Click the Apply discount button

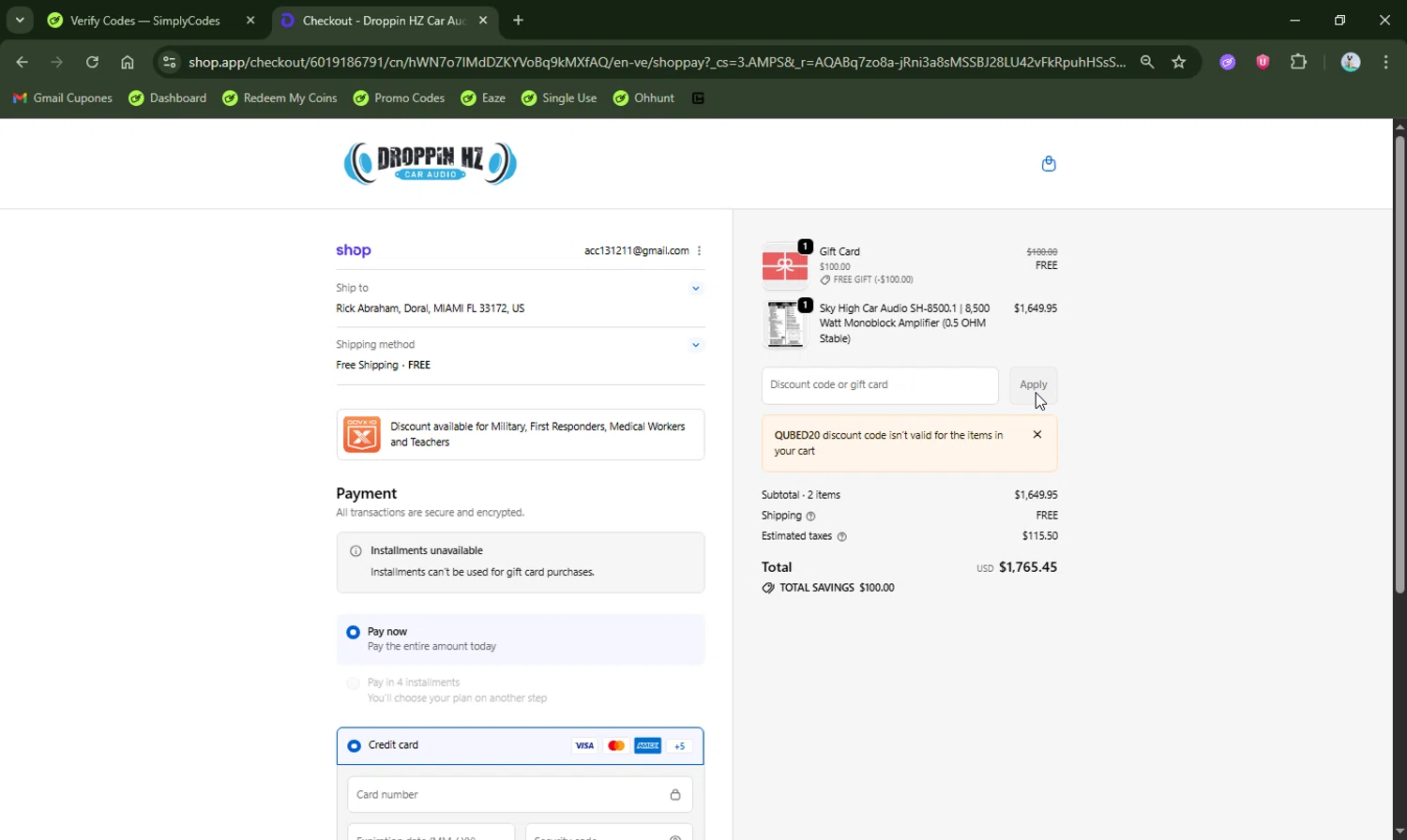(1034, 385)
